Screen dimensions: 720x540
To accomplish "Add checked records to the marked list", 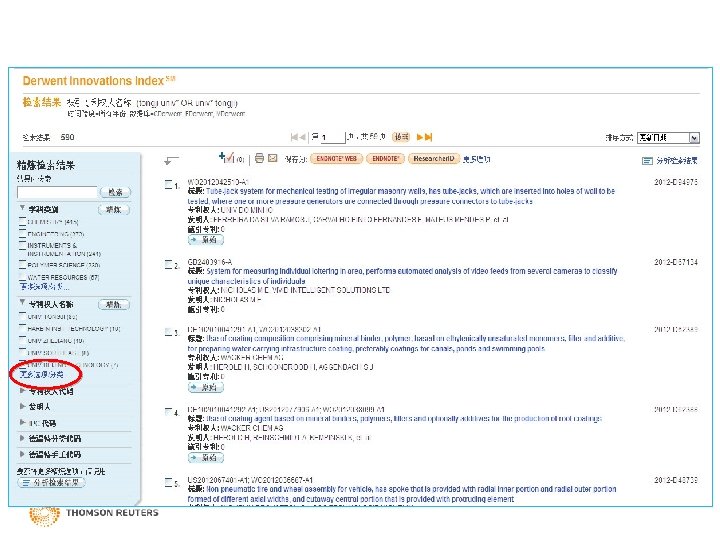I will pyautogui.click(x=226, y=158).
